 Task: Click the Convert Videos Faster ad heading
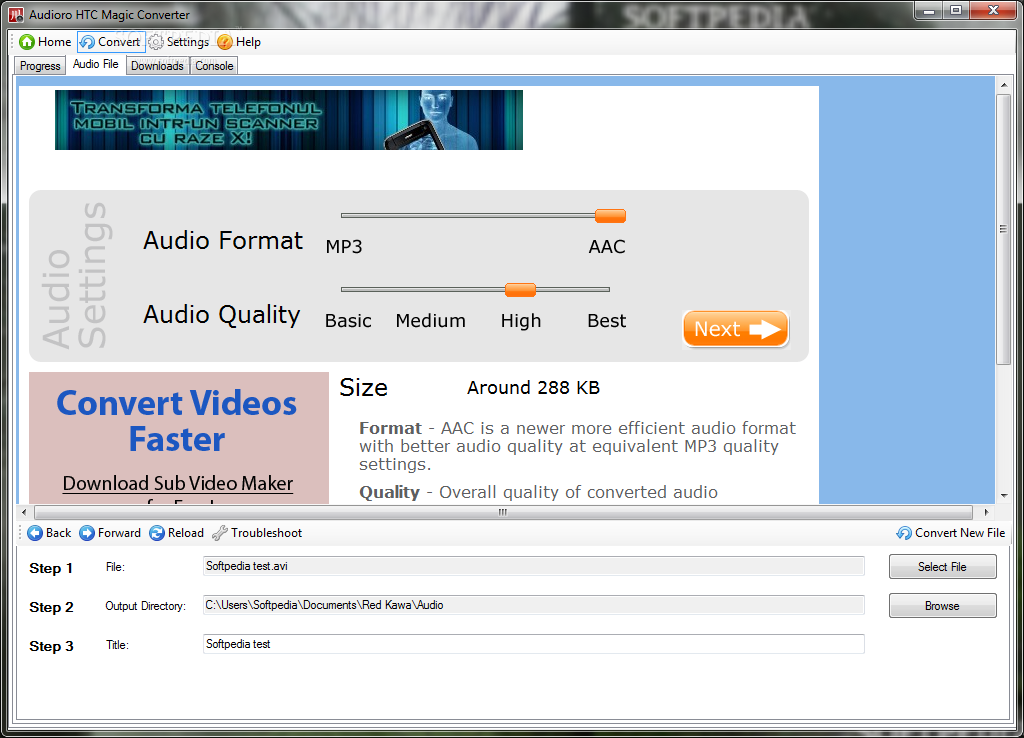coord(177,421)
